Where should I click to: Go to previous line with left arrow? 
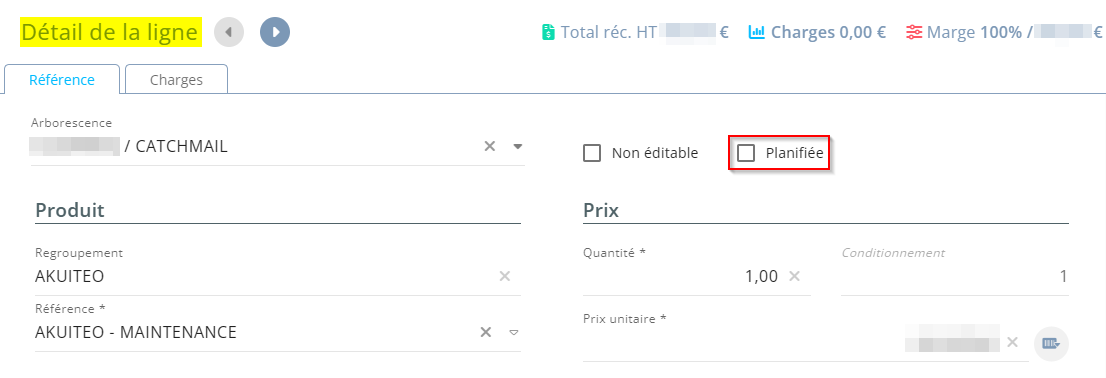pyautogui.click(x=229, y=32)
